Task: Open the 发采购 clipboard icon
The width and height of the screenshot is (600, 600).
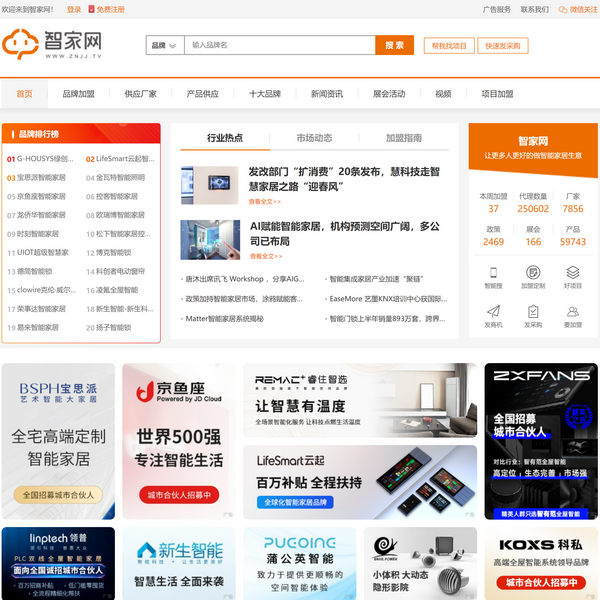Action: click(x=533, y=312)
